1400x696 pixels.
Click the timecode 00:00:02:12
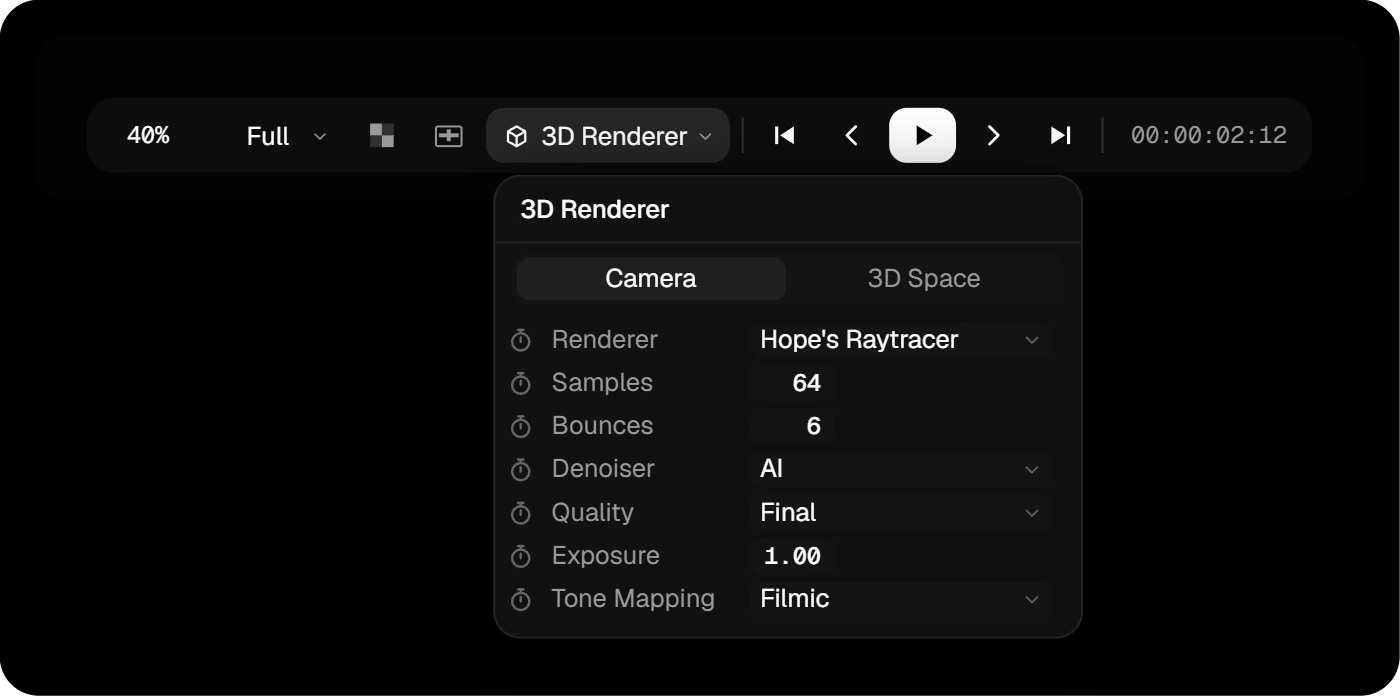click(x=1209, y=136)
